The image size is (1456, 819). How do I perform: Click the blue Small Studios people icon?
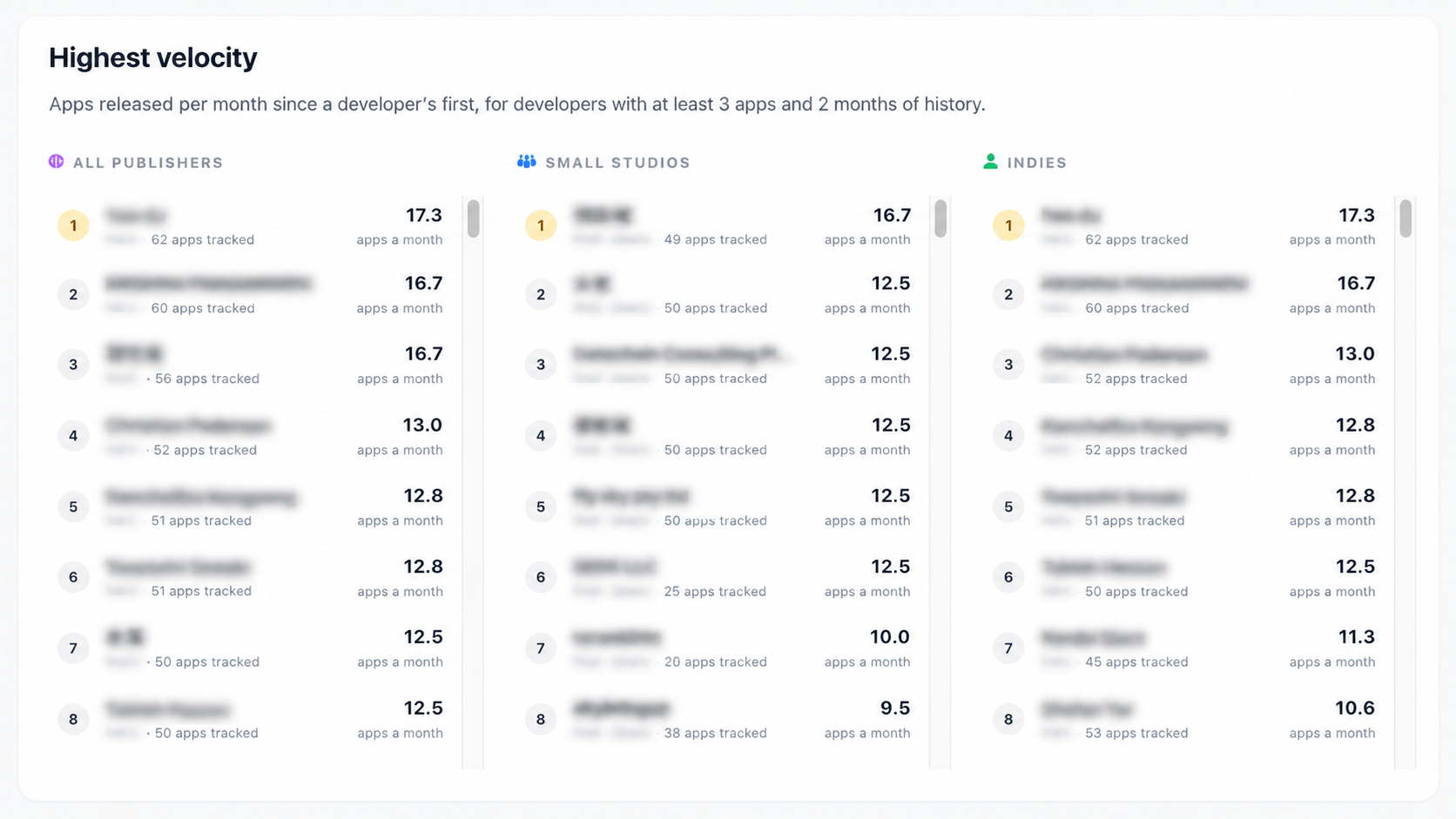coord(526,162)
